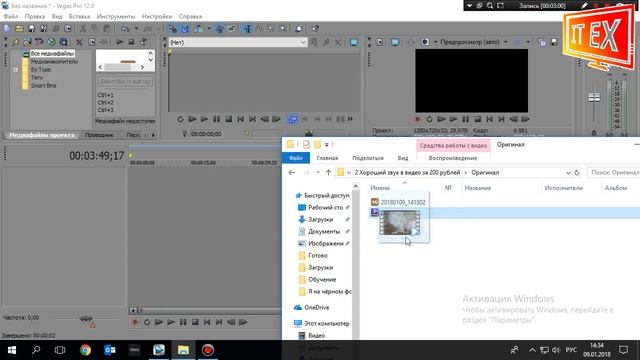Save the project with the floppy-disk icon
640x360 pixels.
click(31, 29)
